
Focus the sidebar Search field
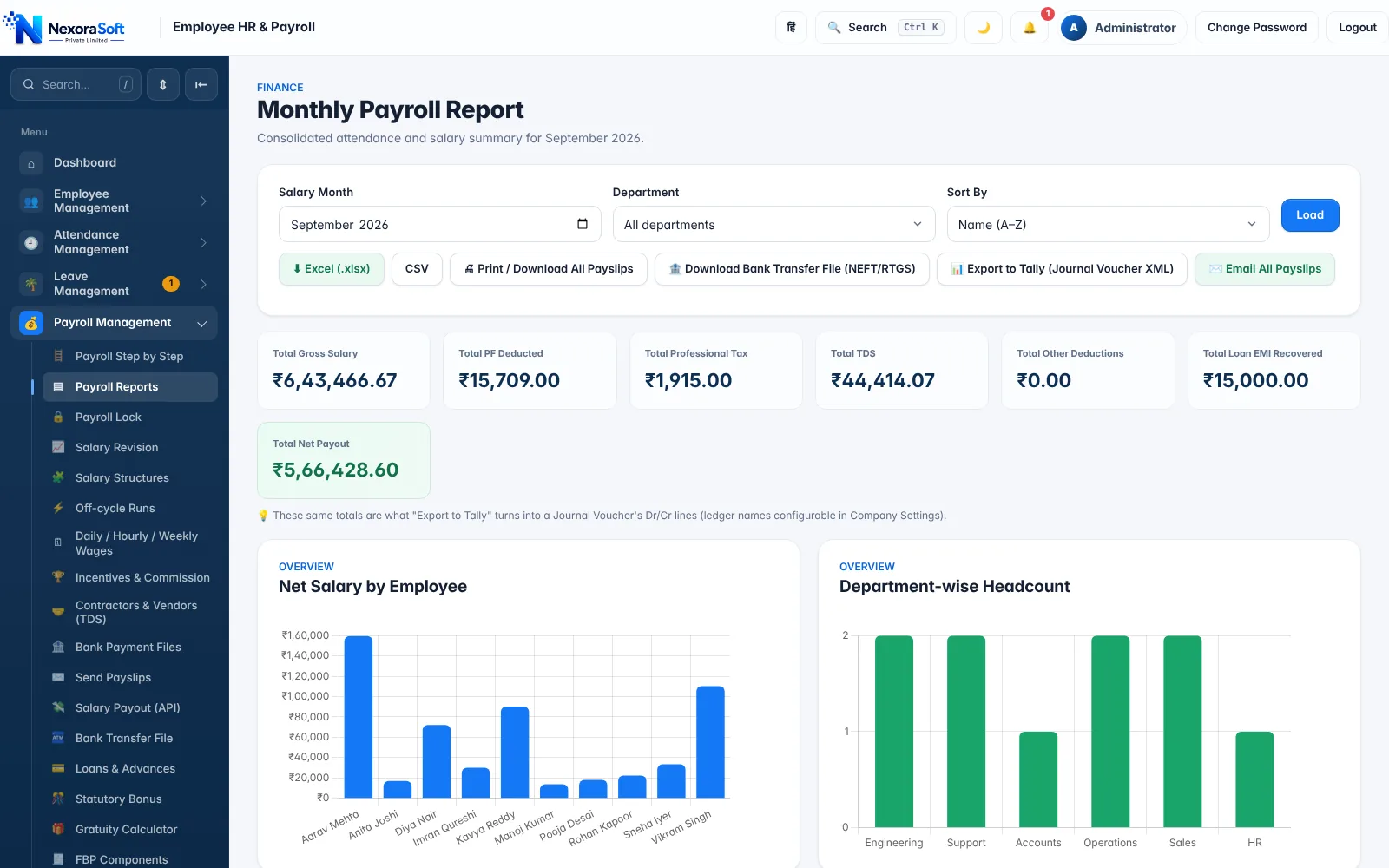pyautogui.click(x=76, y=84)
